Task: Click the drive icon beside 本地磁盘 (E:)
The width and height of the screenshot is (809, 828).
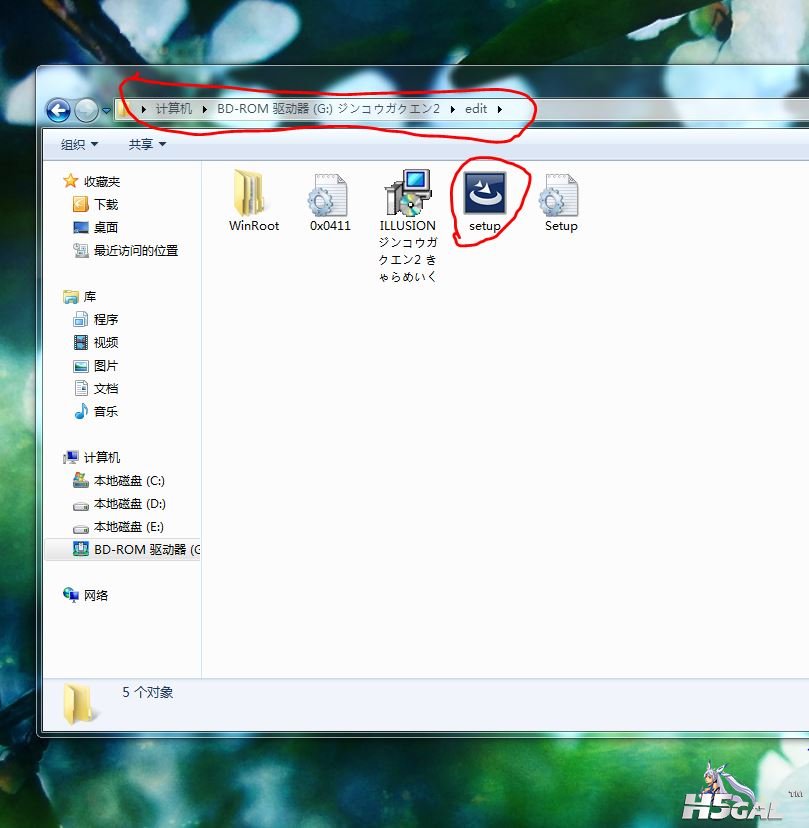Action: point(81,529)
